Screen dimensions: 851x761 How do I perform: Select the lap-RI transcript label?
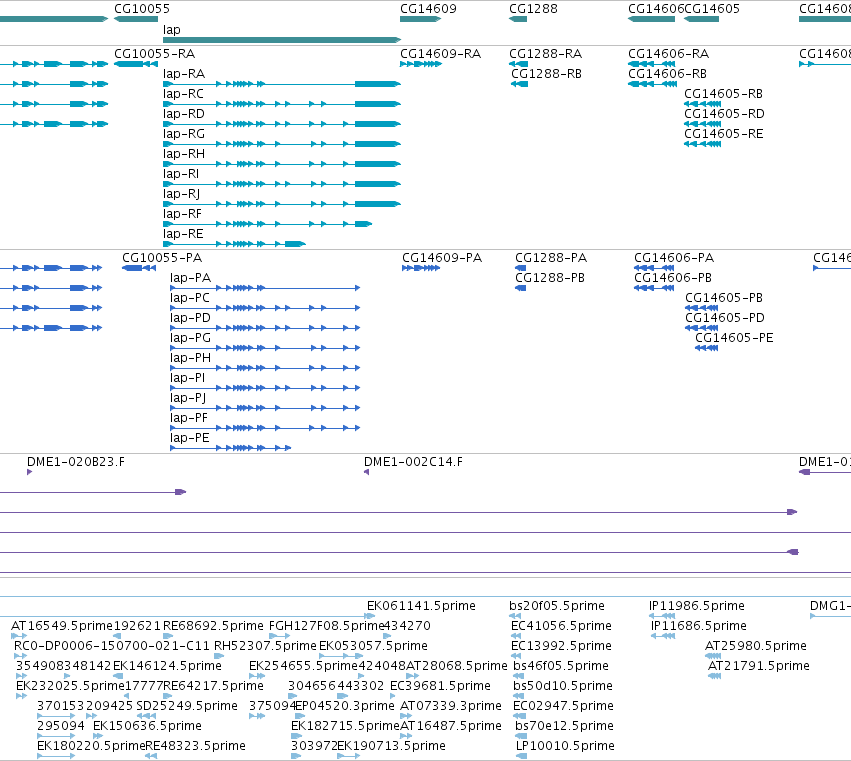point(181,174)
